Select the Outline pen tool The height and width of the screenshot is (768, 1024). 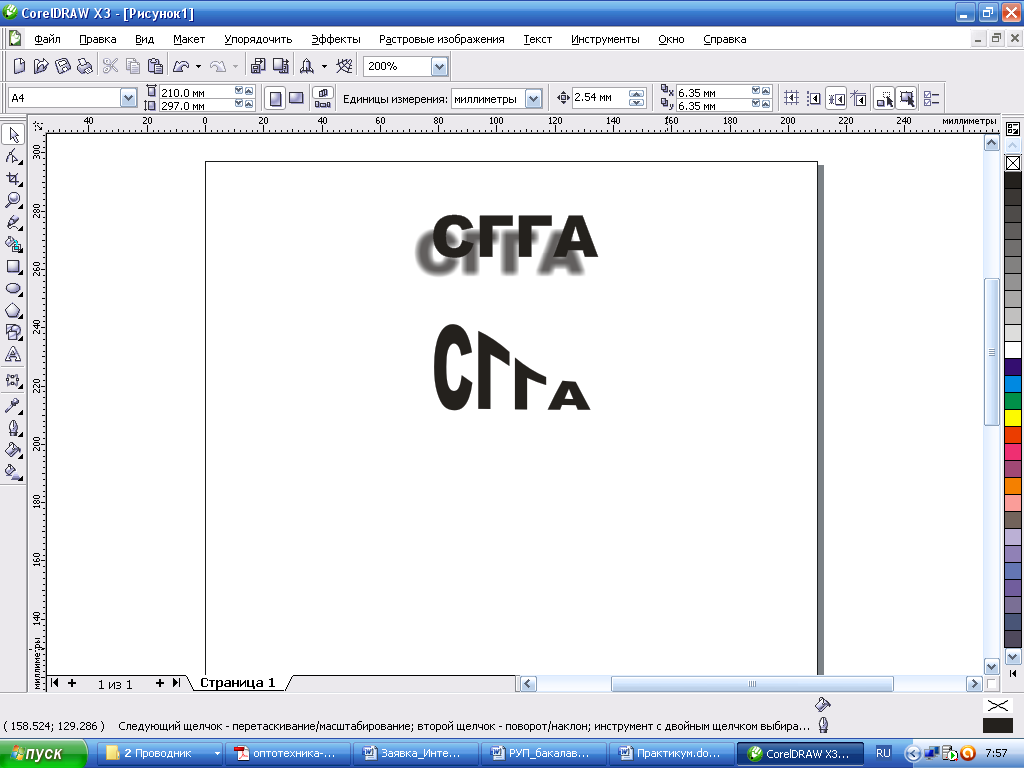(13, 428)
